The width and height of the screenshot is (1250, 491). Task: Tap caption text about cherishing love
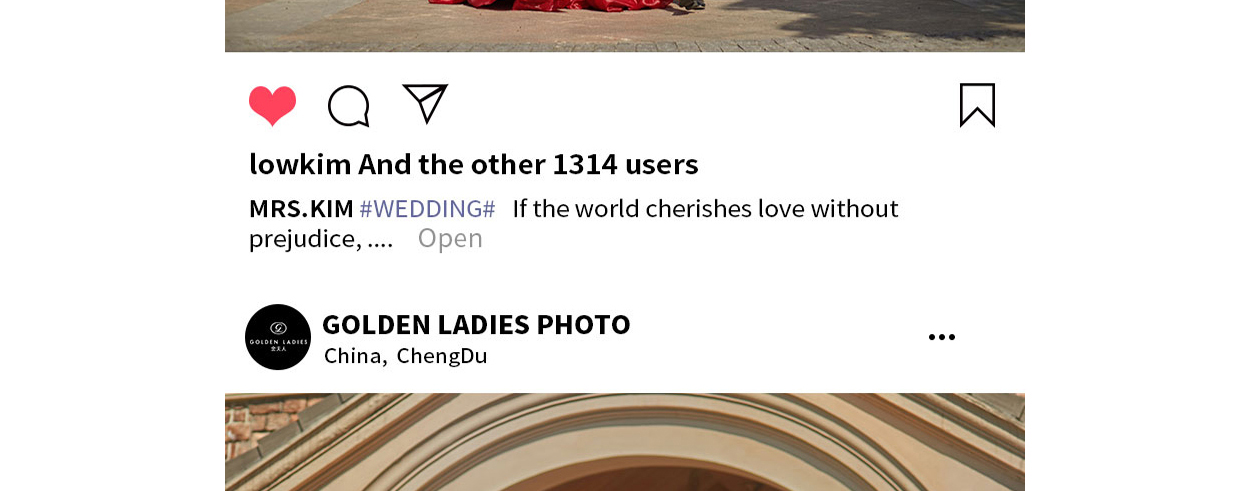click(x=705, y=209)
